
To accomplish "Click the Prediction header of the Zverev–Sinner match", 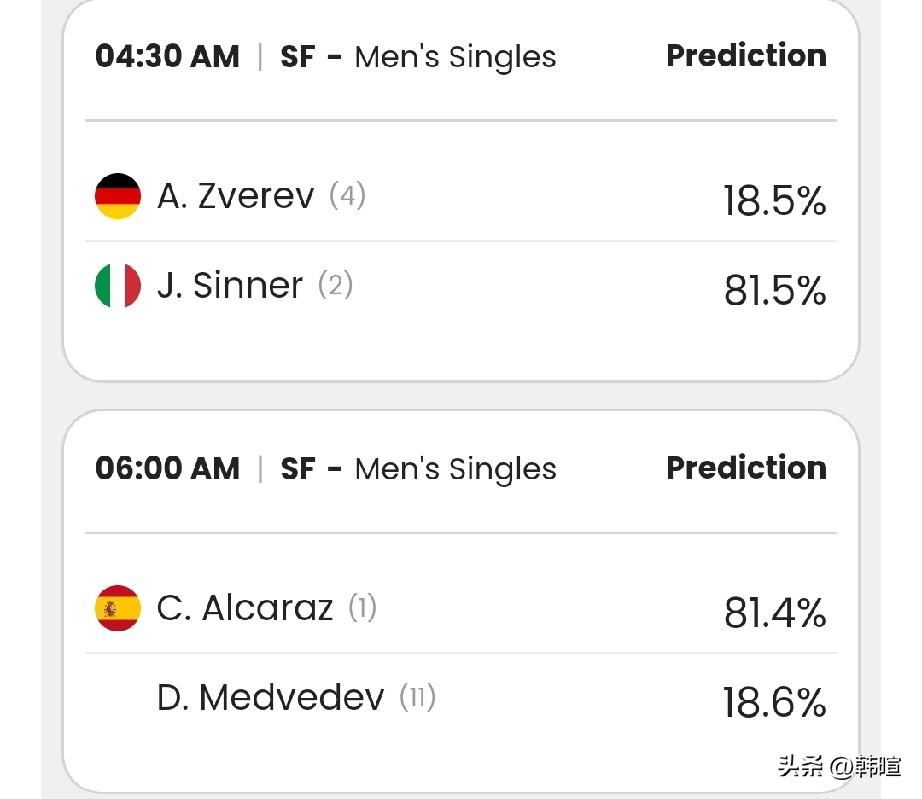I will click(x=746, y=56).
